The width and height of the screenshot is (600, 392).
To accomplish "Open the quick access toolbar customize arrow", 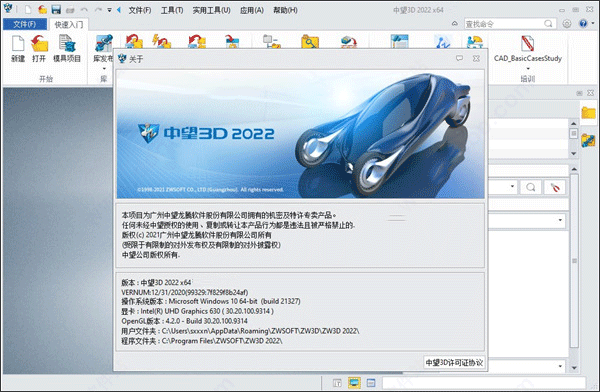I will click(x=109, y=10).
